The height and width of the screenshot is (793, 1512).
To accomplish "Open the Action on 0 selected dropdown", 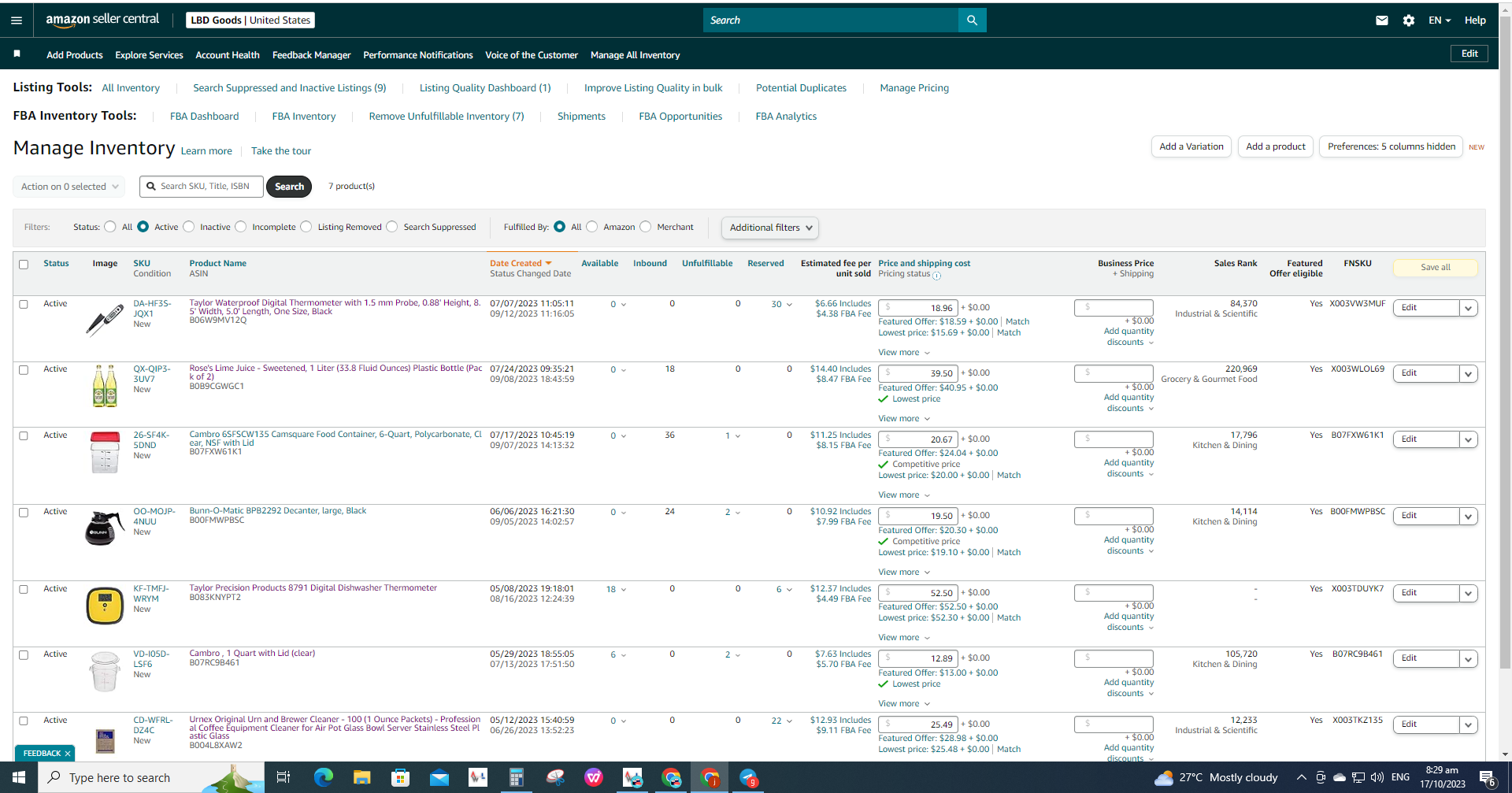I will click(x=69, y=187).
